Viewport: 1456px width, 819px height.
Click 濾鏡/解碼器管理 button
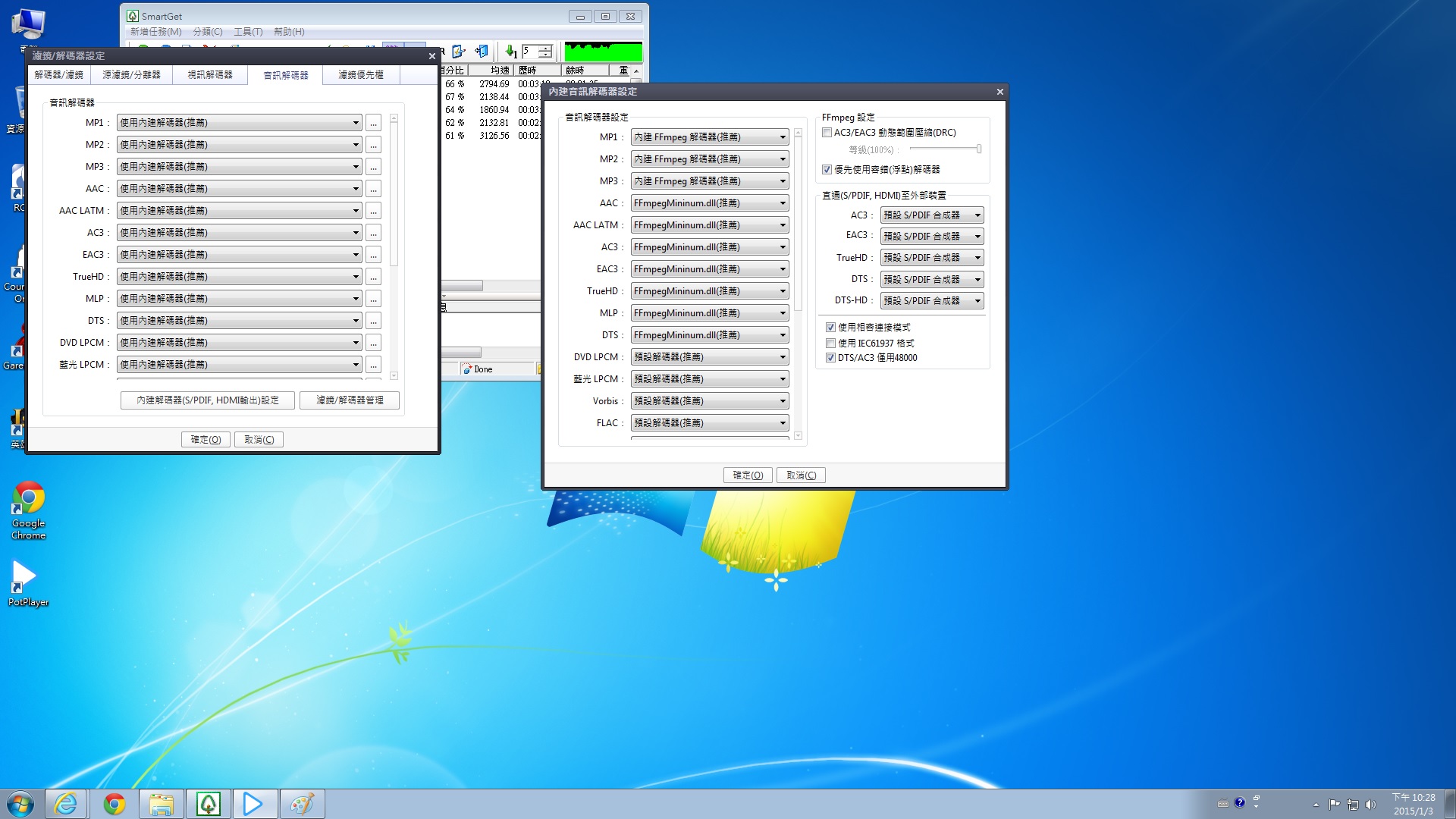(350, 400)
